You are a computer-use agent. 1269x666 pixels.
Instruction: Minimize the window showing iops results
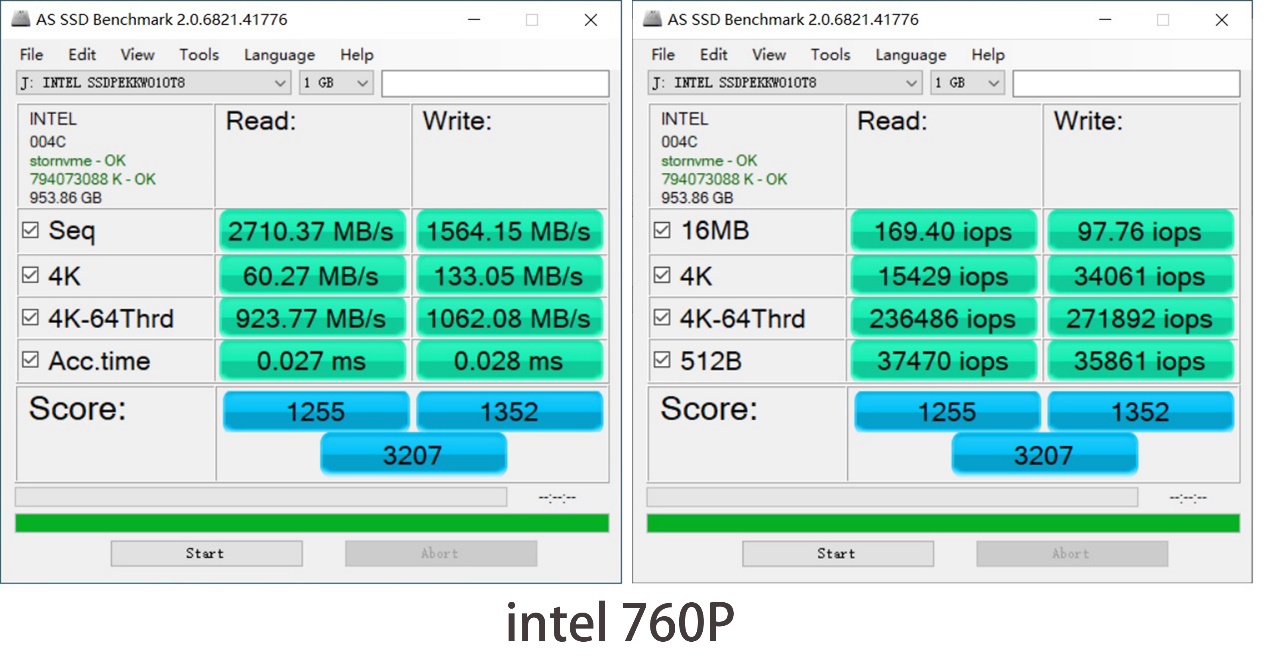(x=1104, y=20)
